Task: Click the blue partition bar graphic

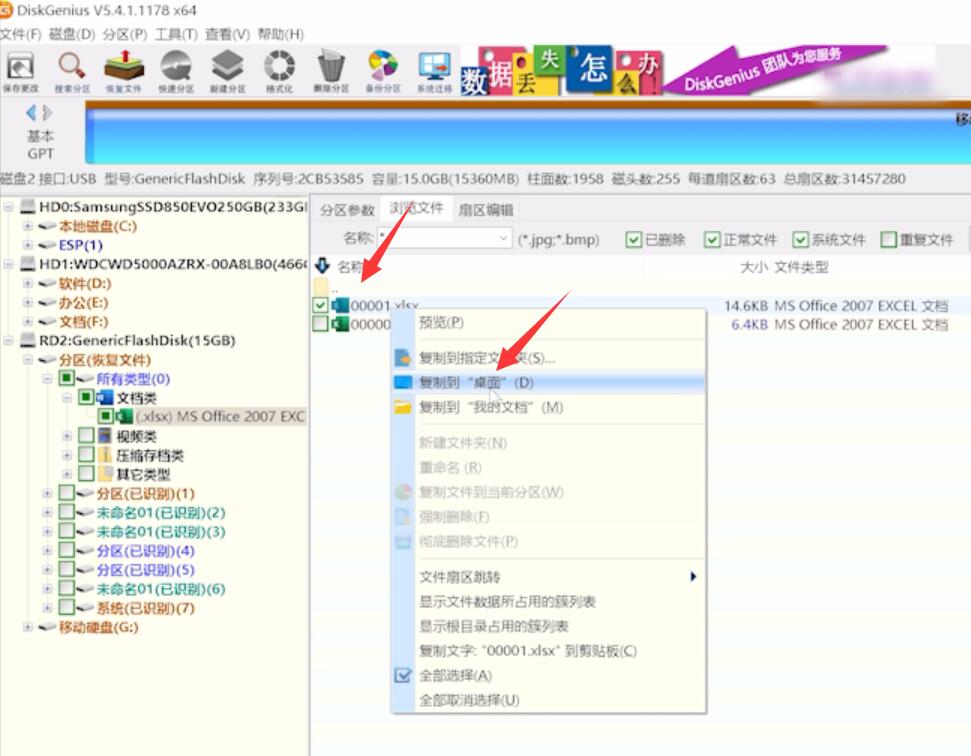Action: [x=528, y=136]
